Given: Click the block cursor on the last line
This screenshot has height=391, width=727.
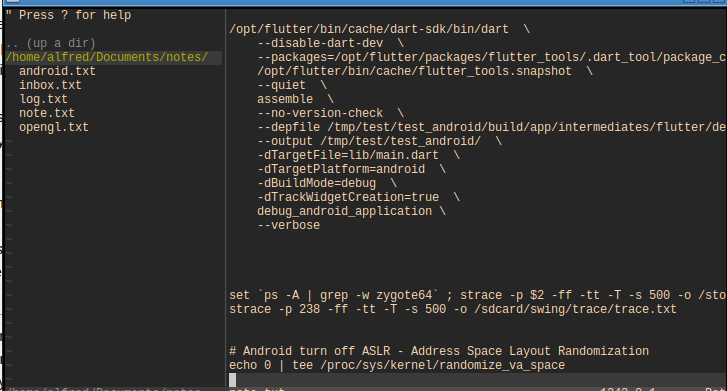Looking at the screenshot, I should (233, 380).
